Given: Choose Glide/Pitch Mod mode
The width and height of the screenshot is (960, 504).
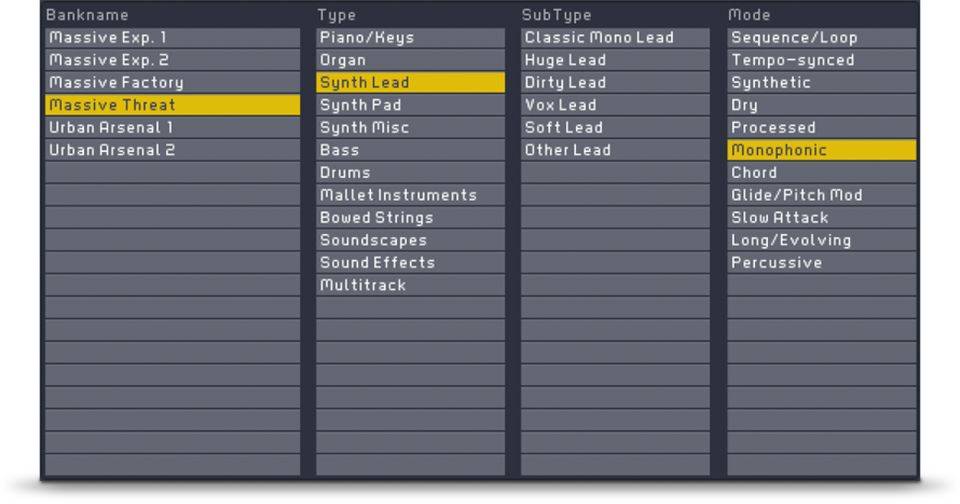Looking at the screenshot, I should point(821,195).
